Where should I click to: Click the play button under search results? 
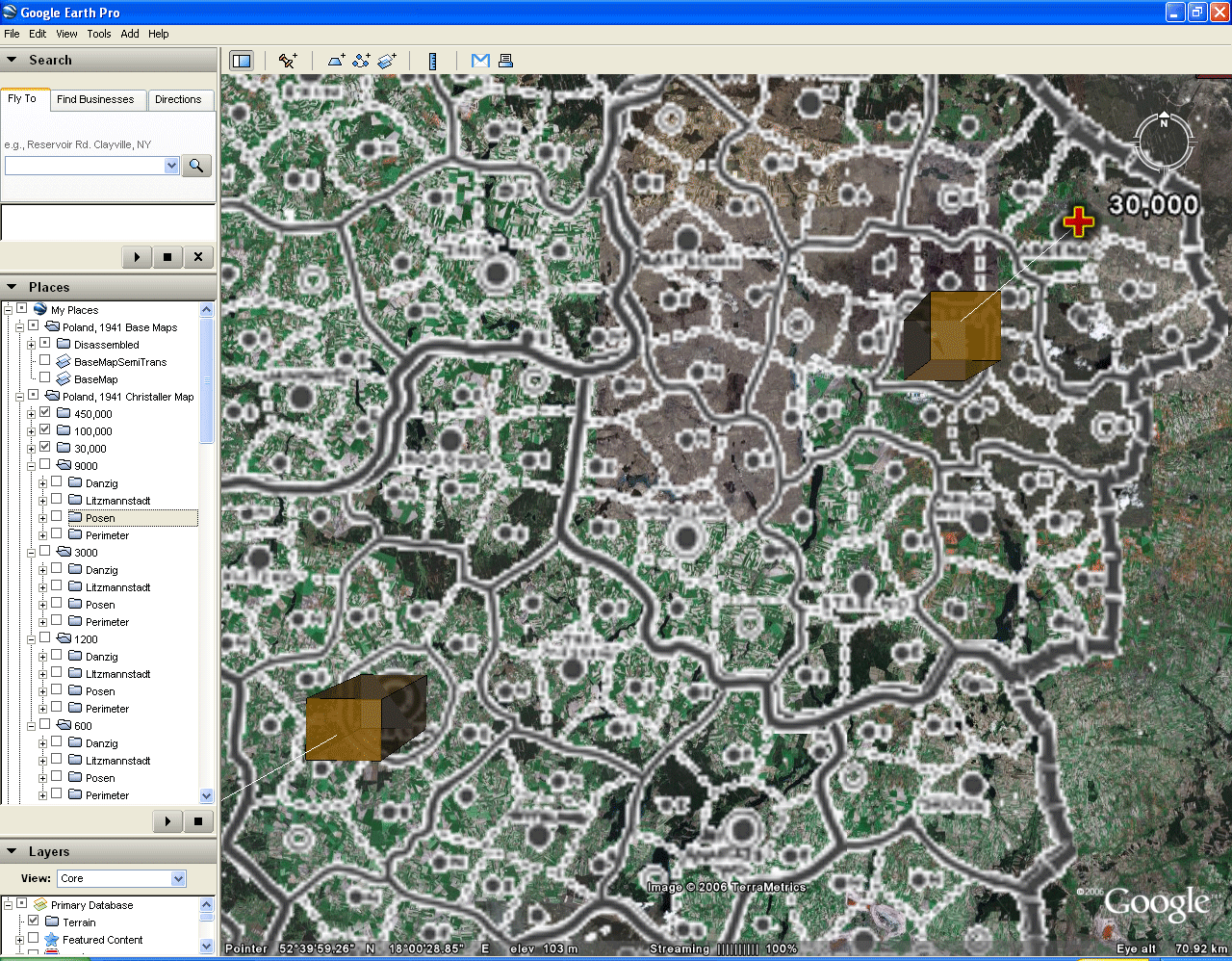coord(137,257)
